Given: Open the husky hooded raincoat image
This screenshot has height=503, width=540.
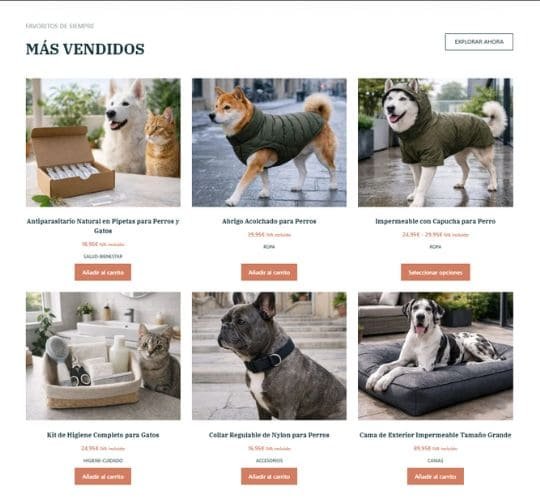Looking at the screenshot, I should pos(435,143).
